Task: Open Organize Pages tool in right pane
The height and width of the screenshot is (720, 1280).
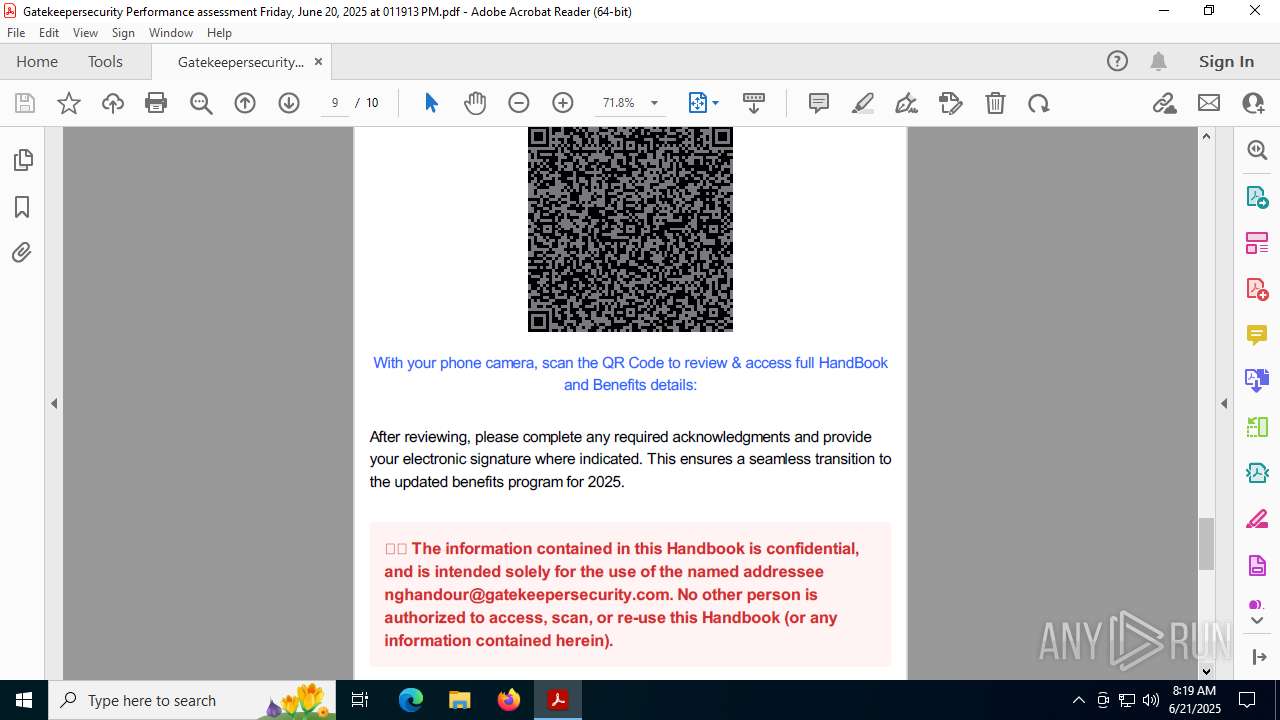Action: 1257,243
